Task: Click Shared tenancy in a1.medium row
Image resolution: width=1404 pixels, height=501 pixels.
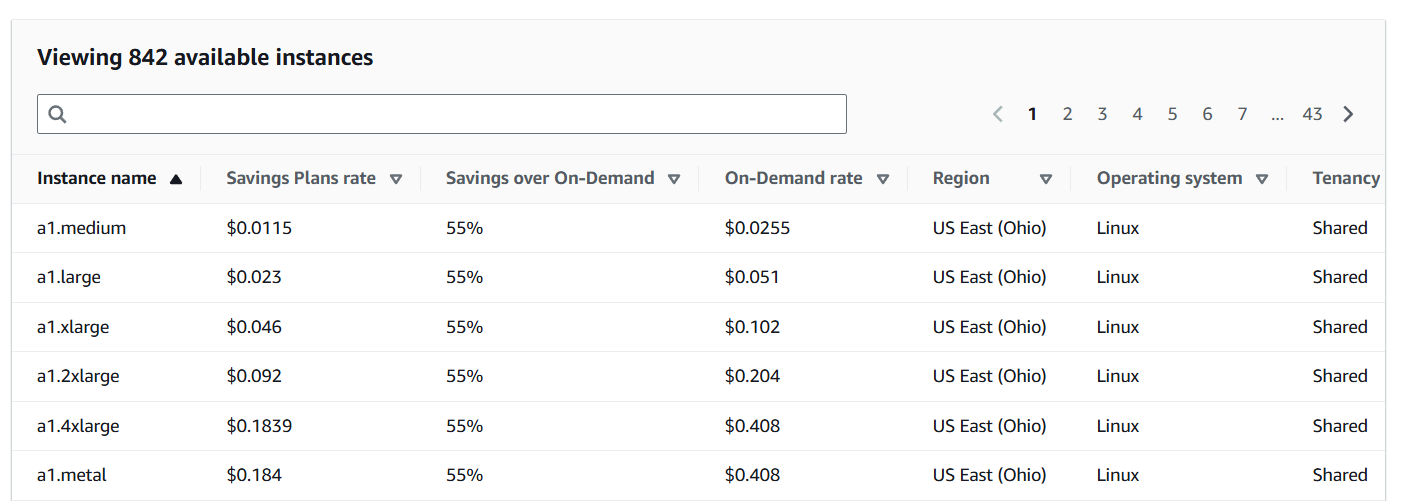Action: coord(1340,228)
